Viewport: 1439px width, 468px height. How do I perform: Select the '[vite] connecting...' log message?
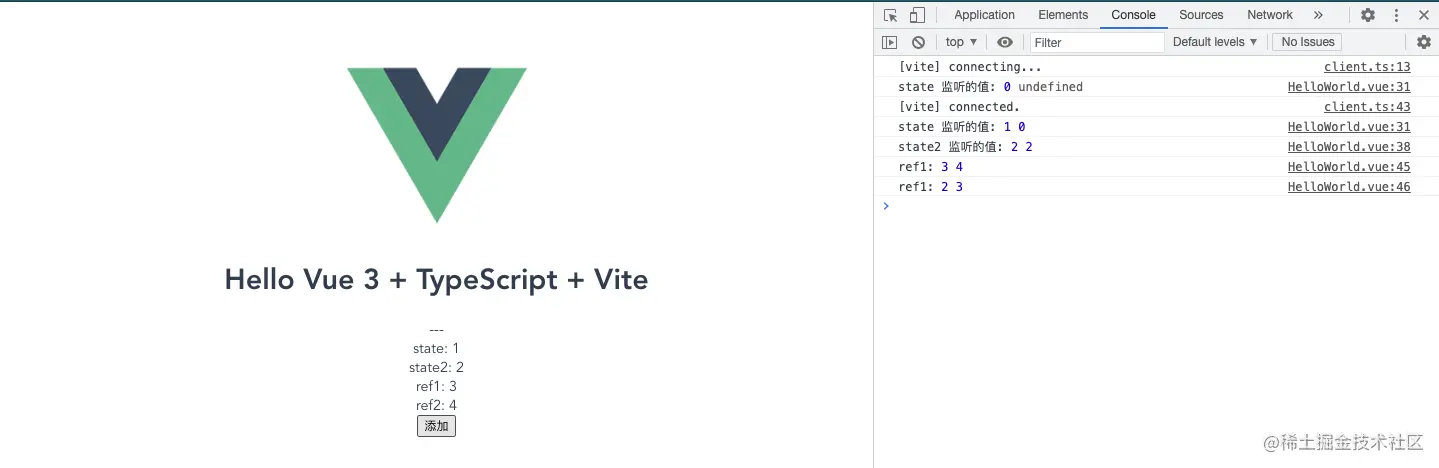970,67
